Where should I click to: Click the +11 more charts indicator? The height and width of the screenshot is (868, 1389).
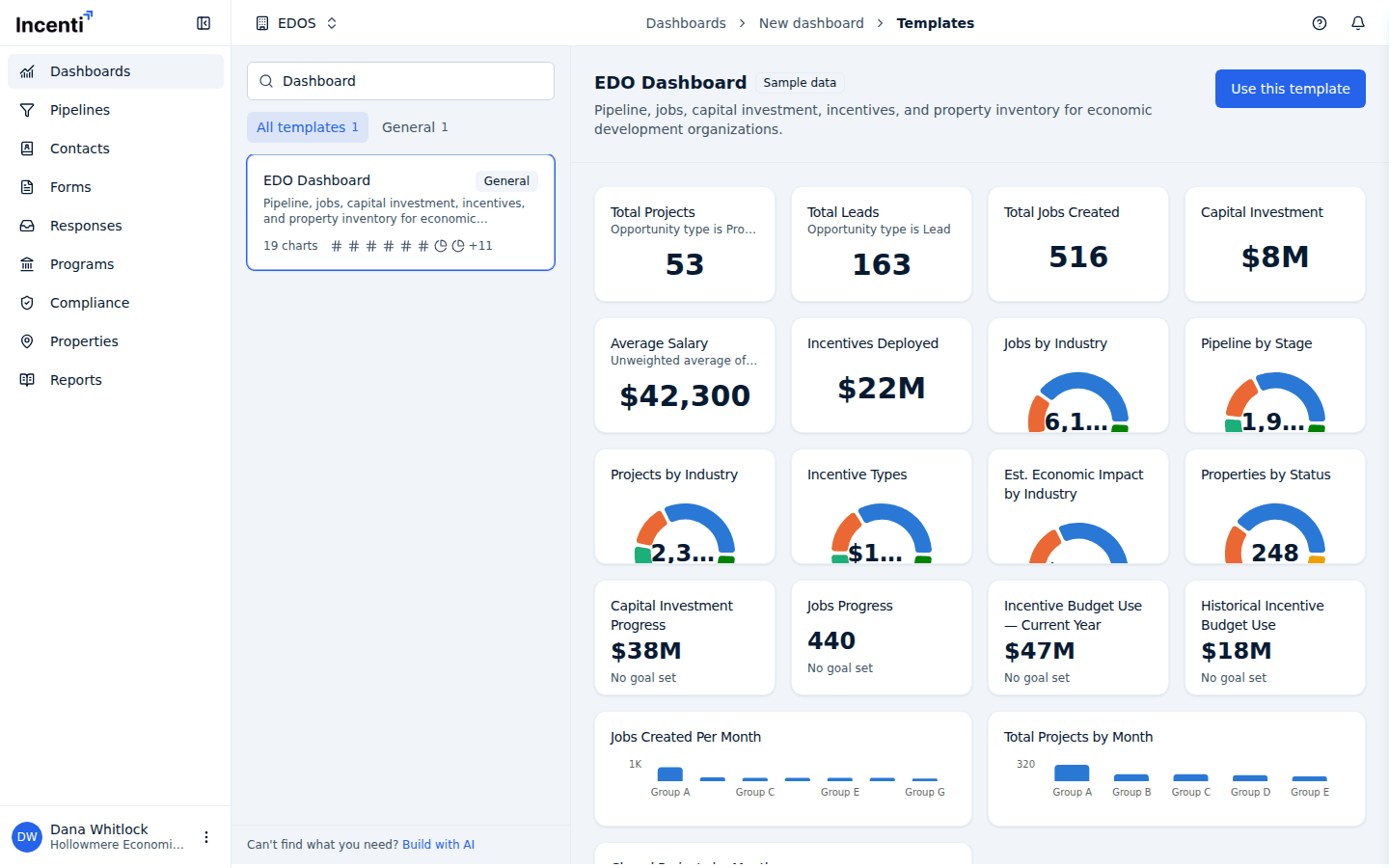point(480,246)
